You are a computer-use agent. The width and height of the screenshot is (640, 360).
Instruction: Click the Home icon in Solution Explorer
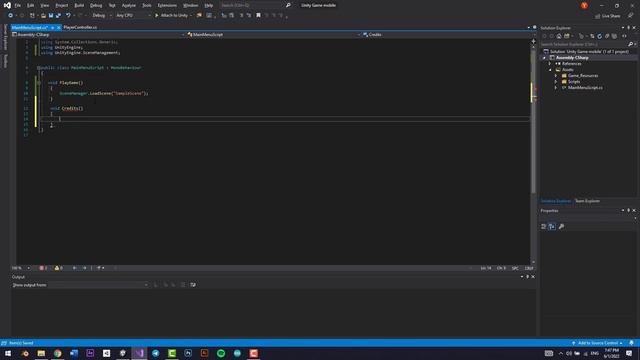(x=559, y=36)
